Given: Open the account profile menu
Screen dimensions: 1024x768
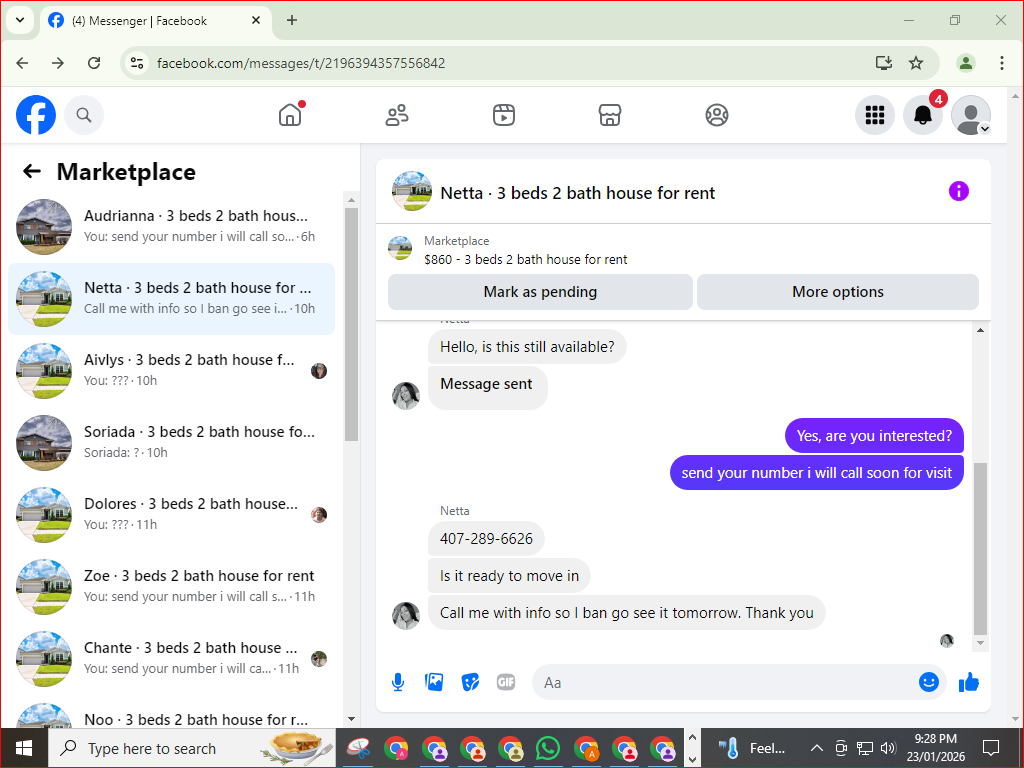Looking at the screenshot, I should (971, 115).
